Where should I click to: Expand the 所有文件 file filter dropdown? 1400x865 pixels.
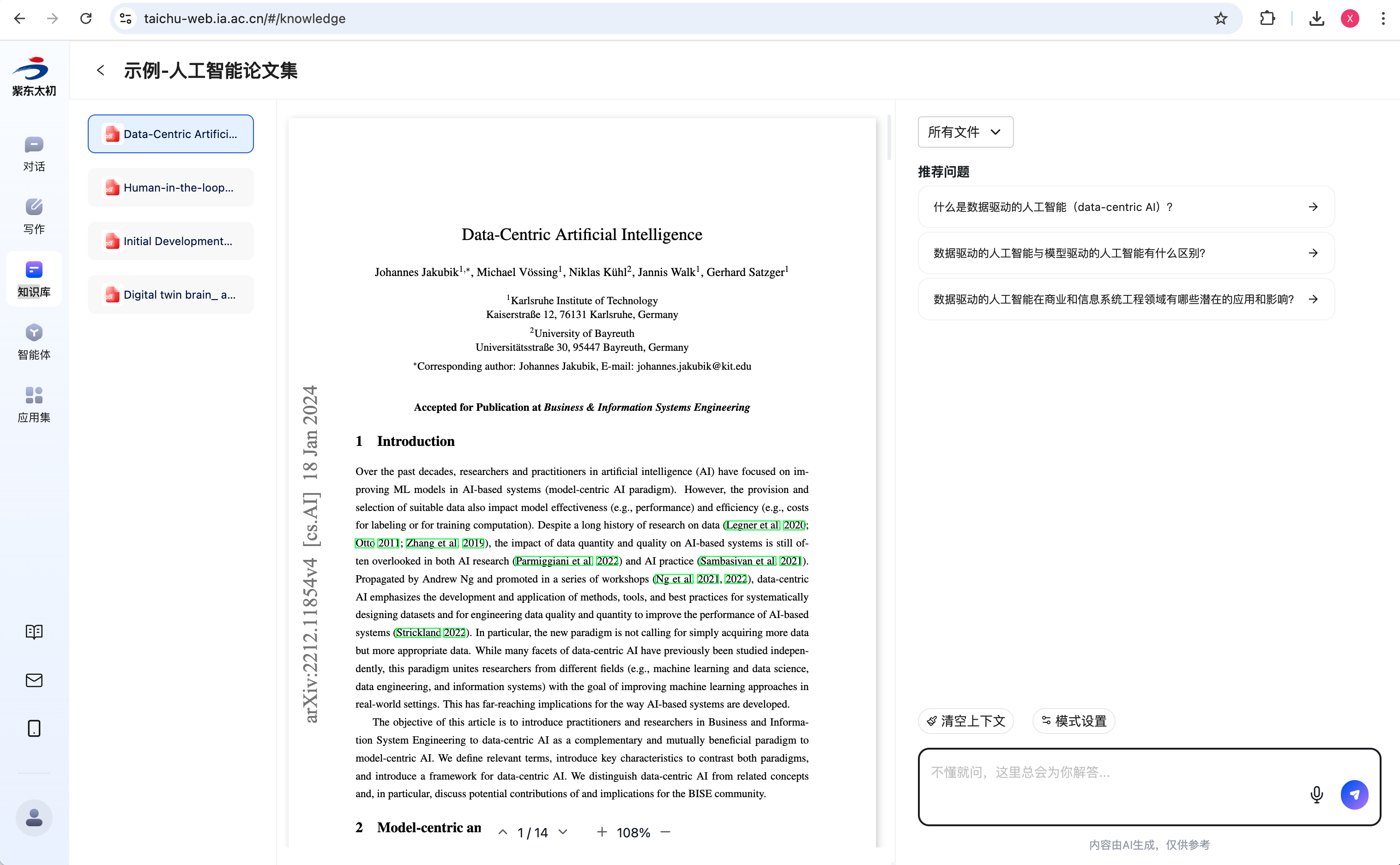point(965,132)
